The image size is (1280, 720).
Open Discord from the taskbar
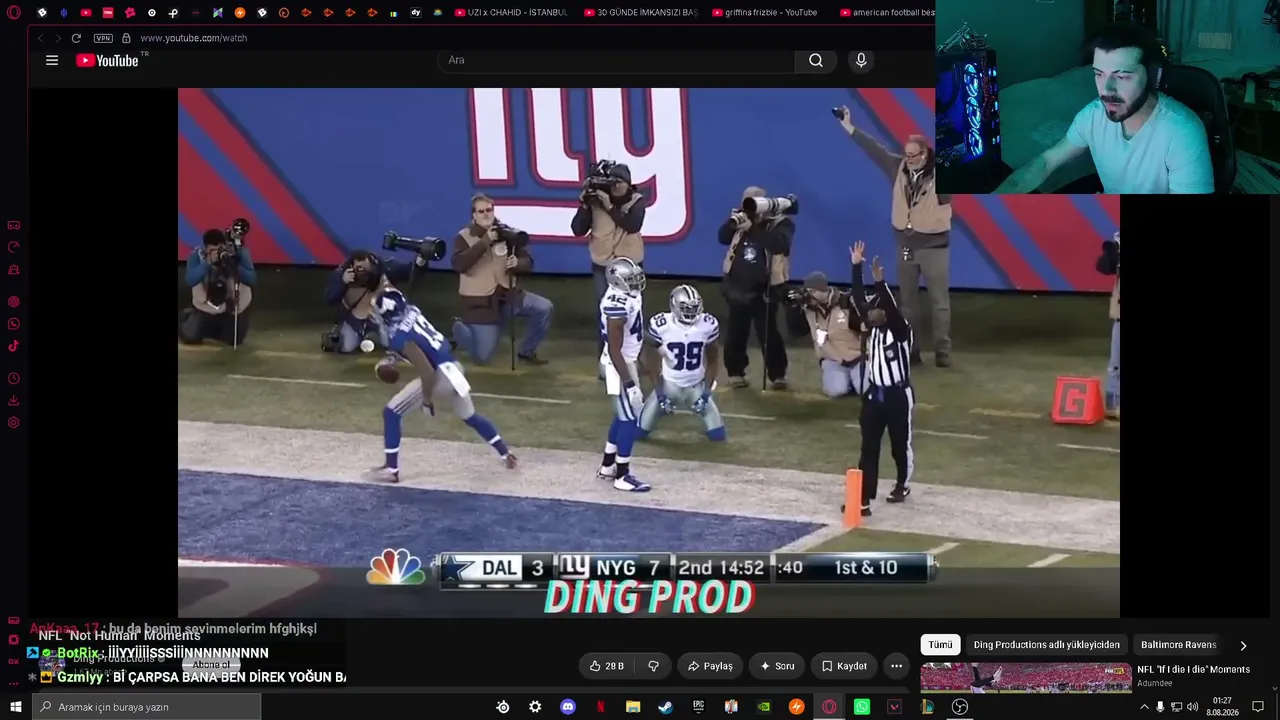[568, 707]
